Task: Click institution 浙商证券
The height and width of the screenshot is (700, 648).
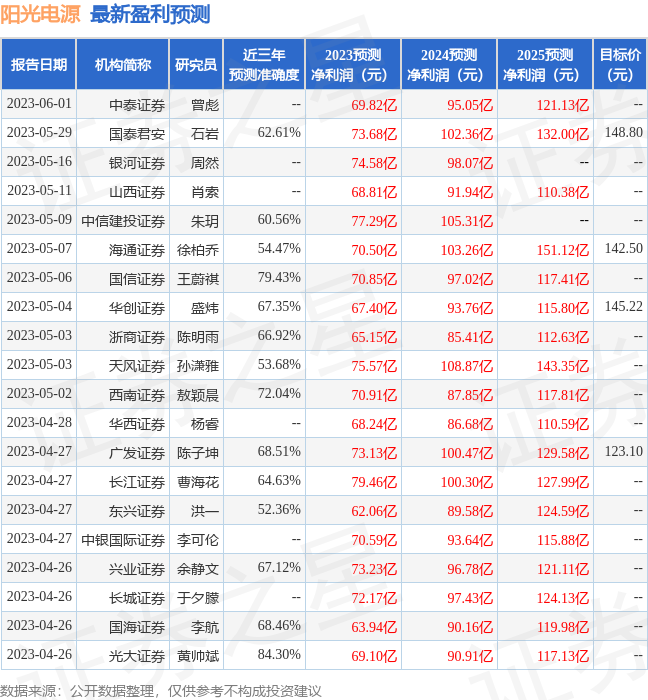Action: [137, 338]
